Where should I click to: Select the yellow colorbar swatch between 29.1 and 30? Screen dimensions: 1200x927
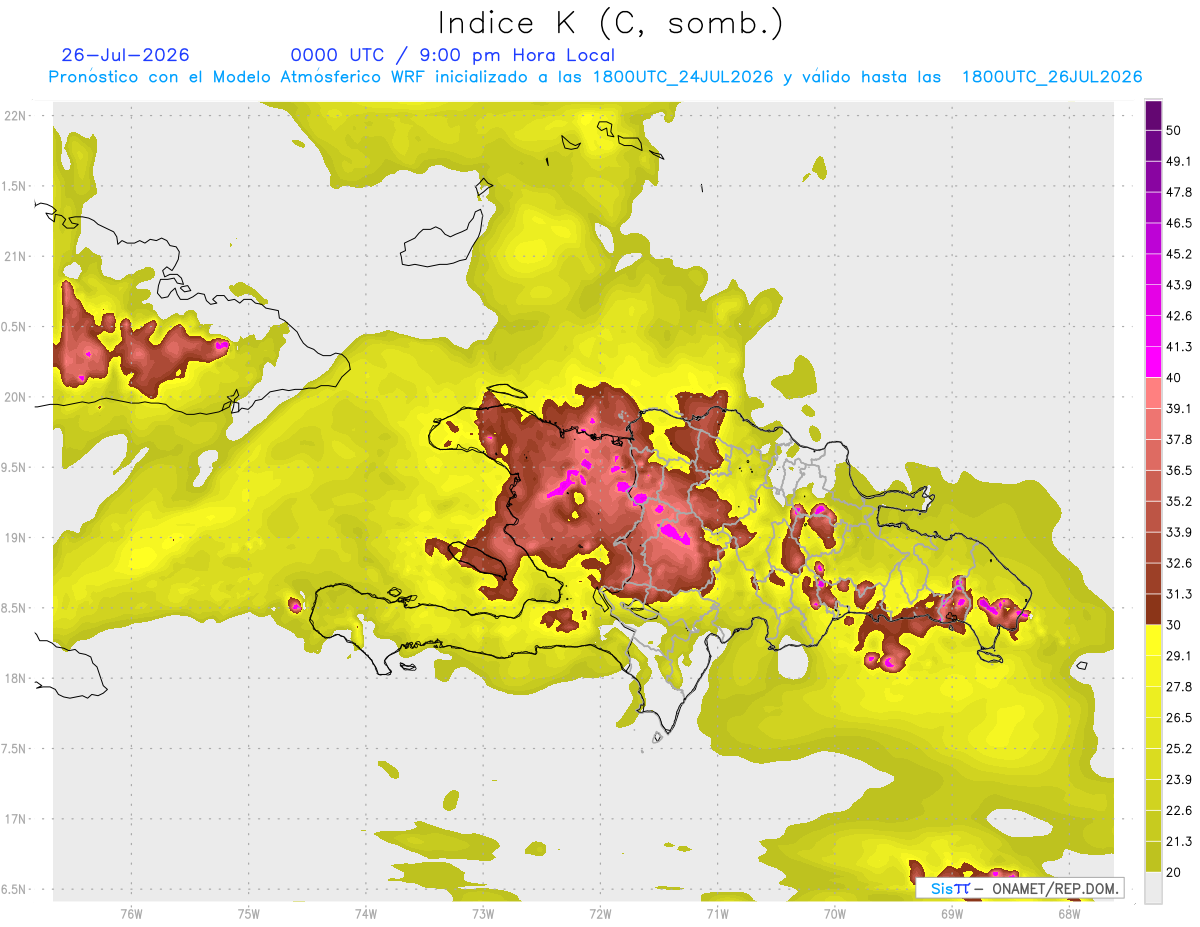click(1153, 640)
